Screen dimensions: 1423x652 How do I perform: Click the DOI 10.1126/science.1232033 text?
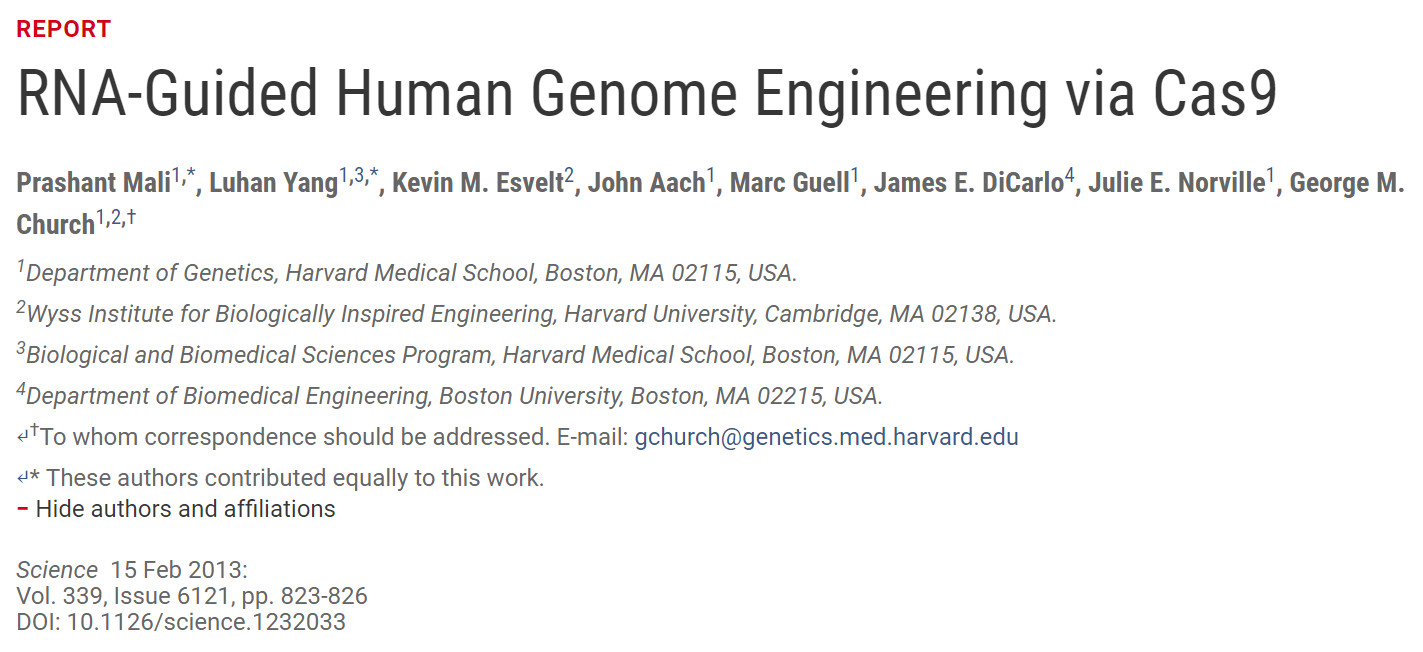coord(181,622)
